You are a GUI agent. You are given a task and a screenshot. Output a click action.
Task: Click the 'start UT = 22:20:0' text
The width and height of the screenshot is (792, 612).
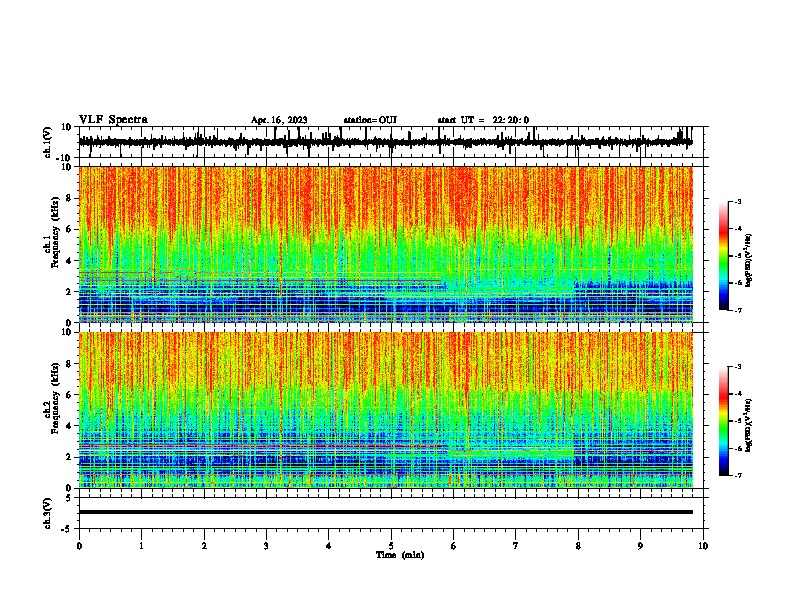pos(483,120)
